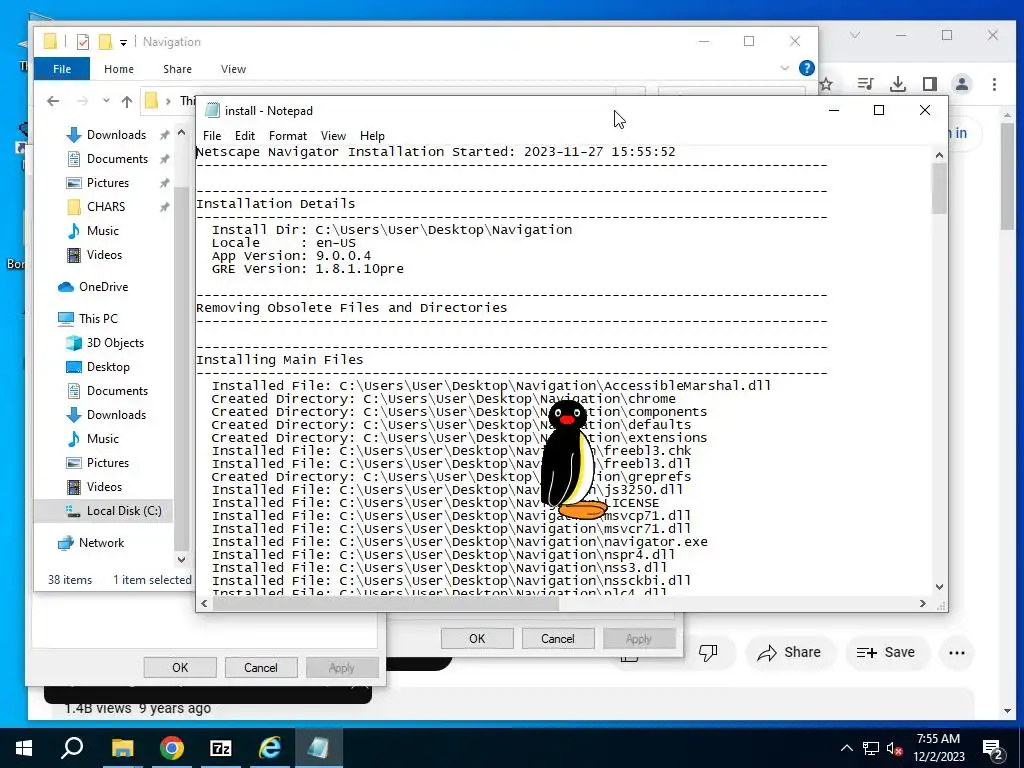1024x768 pixels.
Task: Open the Help menu in Notepad
Action: point(372,136)
